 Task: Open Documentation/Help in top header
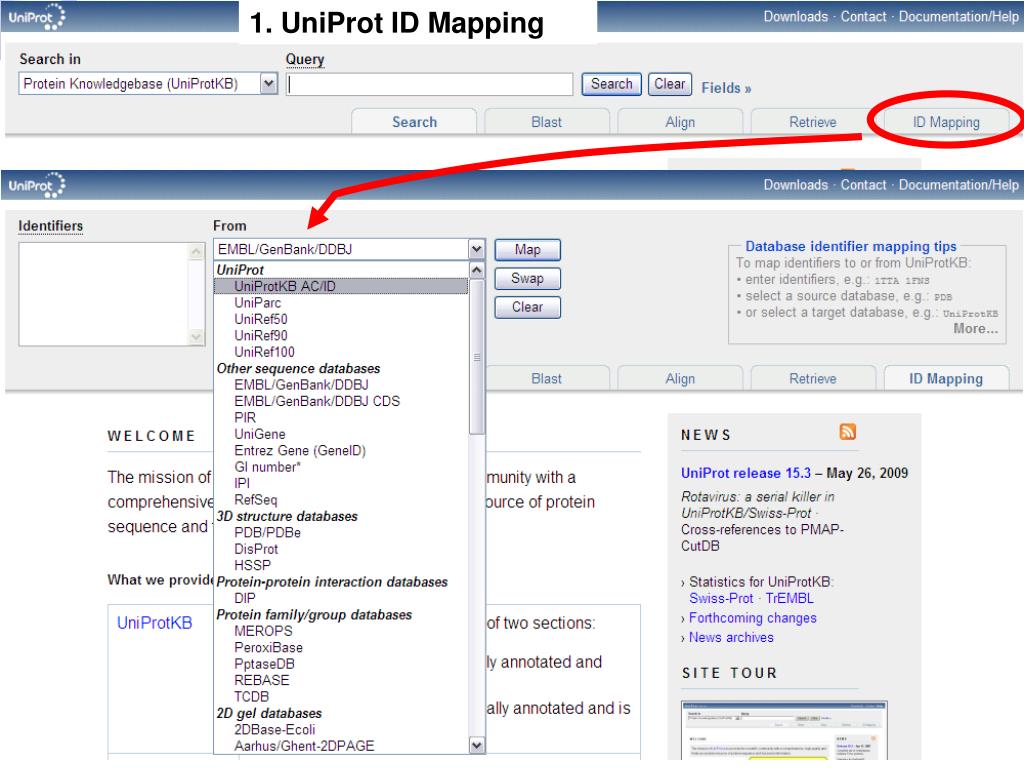click(958, 16)
